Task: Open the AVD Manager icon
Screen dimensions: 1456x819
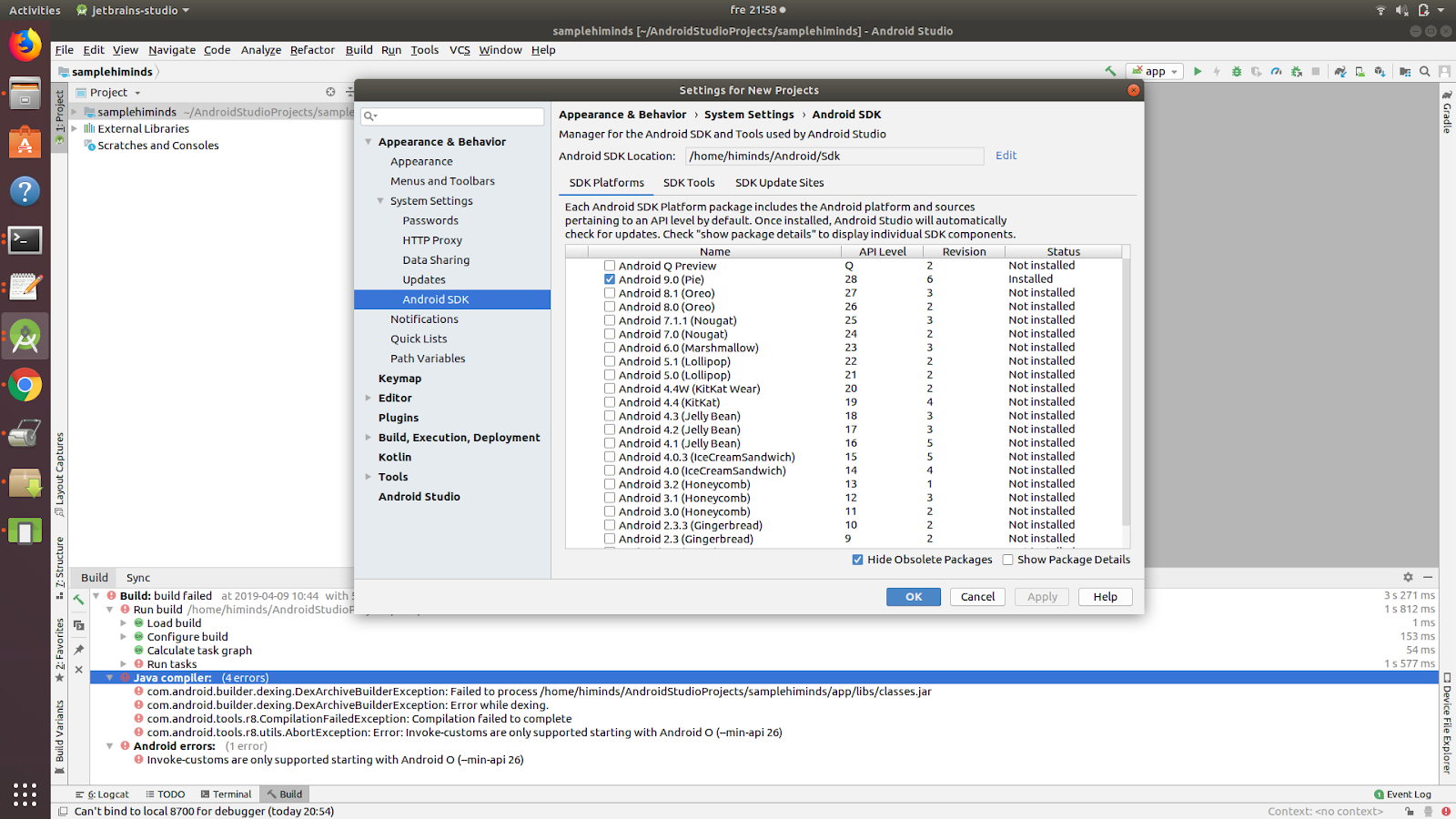Action: click(x=1360, y=71)
